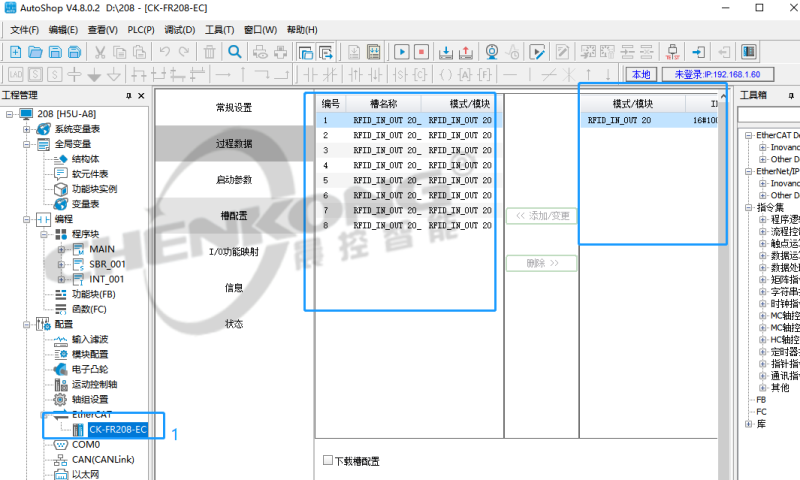Image resolution: width=800 pixels, height=480 pixels.
Task: Click the Download to PLC icon
Action: click(447, 51)
